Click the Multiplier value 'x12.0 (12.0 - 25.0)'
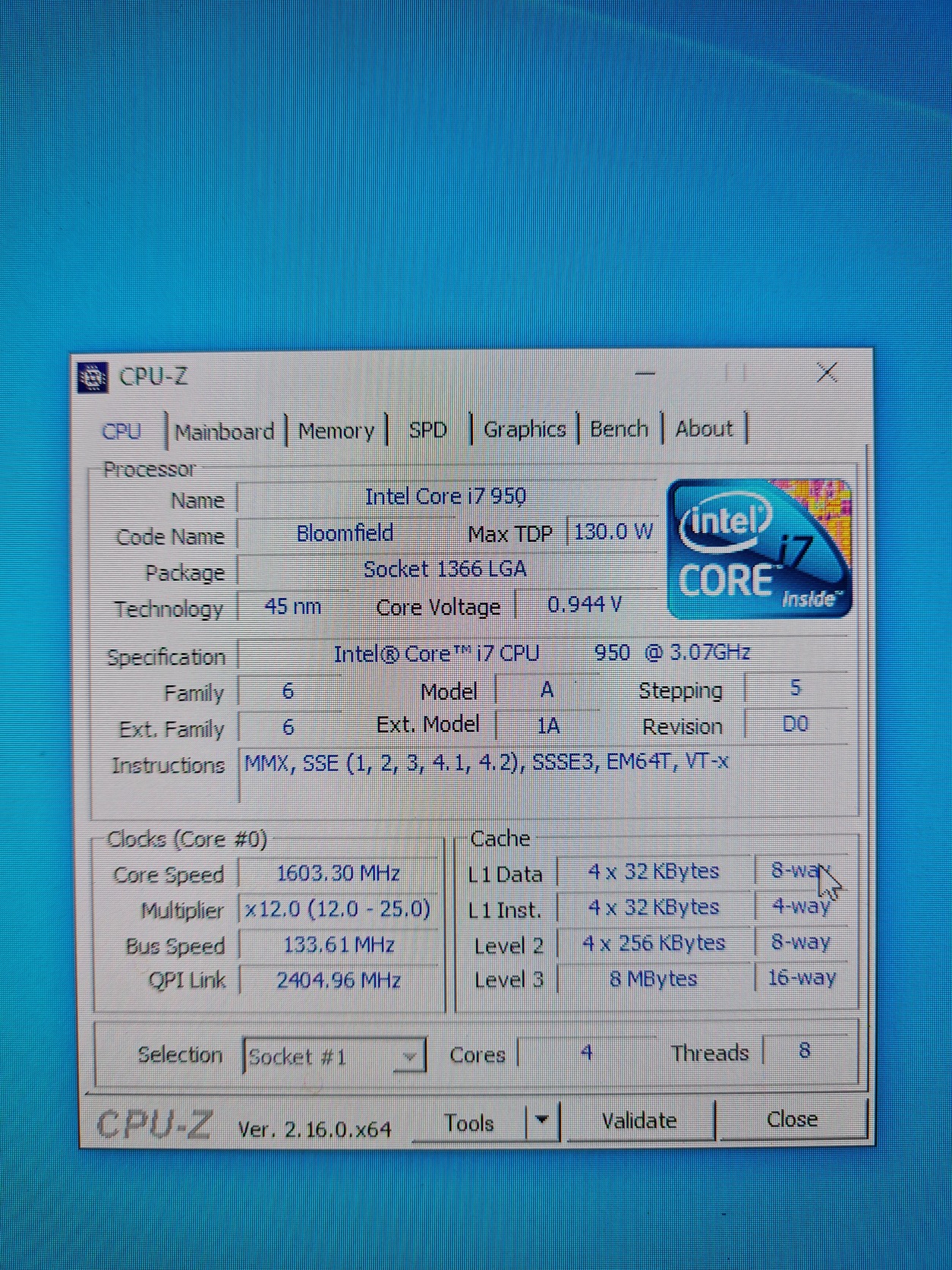This screenshot has width=952, height=1270. (339, 909)
